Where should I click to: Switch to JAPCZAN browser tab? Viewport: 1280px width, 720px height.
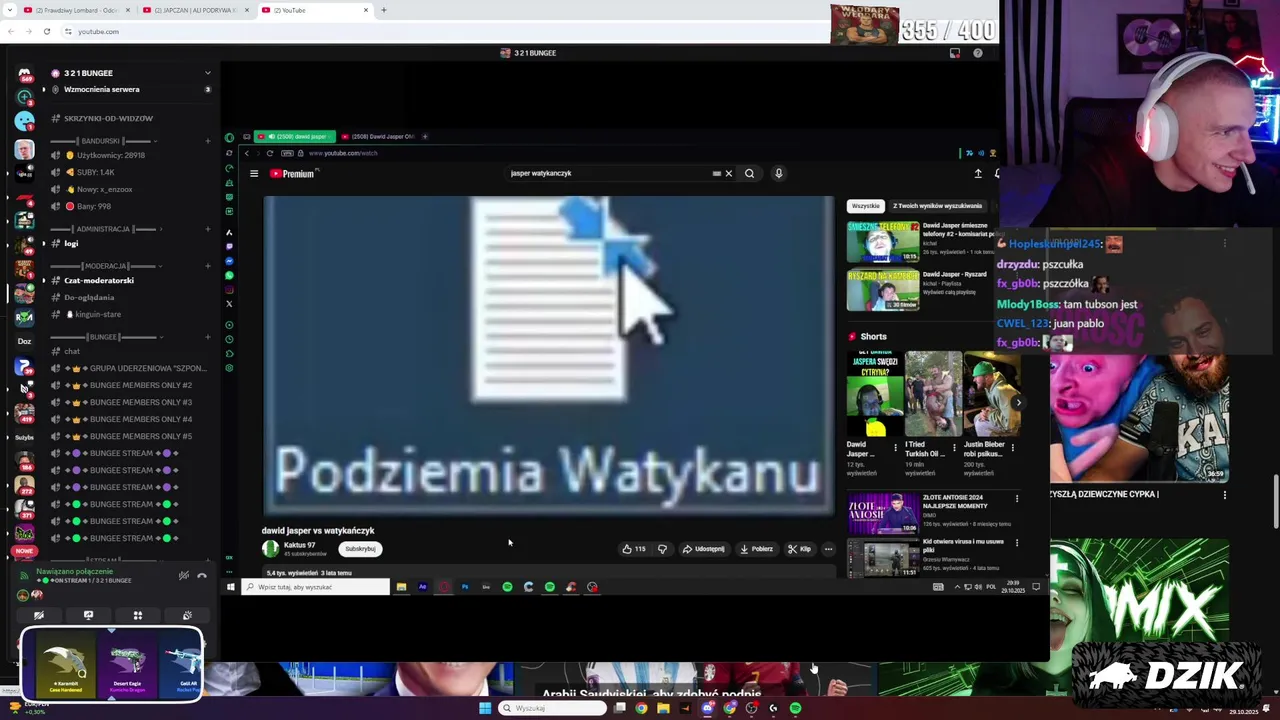(x=194, y=10)
